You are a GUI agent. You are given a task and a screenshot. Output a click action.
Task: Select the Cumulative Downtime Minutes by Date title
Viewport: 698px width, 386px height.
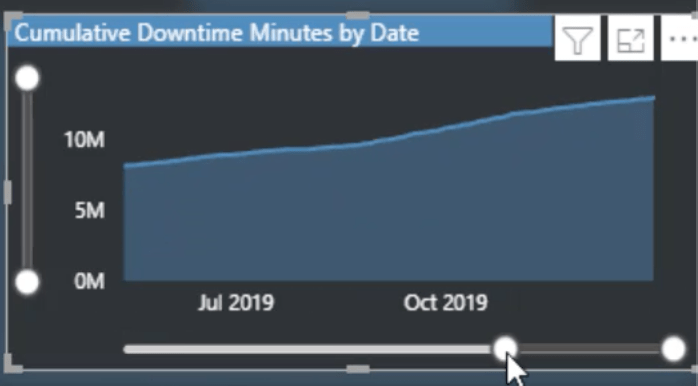coord(217,33)
